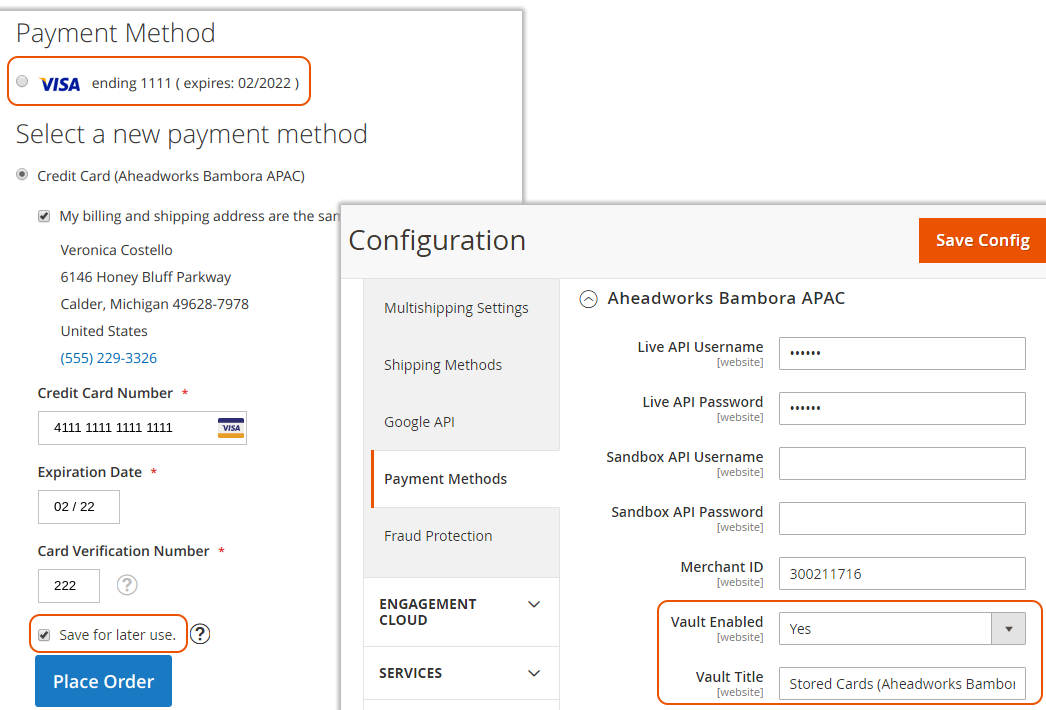This screenshot has width=1046, height=710.
Task: Edit the Merchant ID field
Action: pyautogui.click(x=902, y=573)
